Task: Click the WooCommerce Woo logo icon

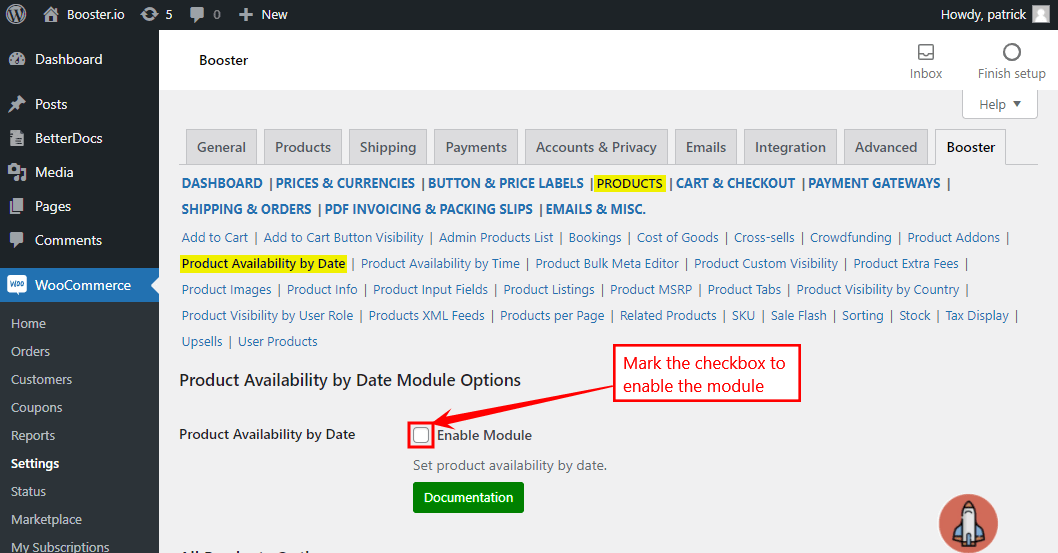Action: [x=18, y=285]
